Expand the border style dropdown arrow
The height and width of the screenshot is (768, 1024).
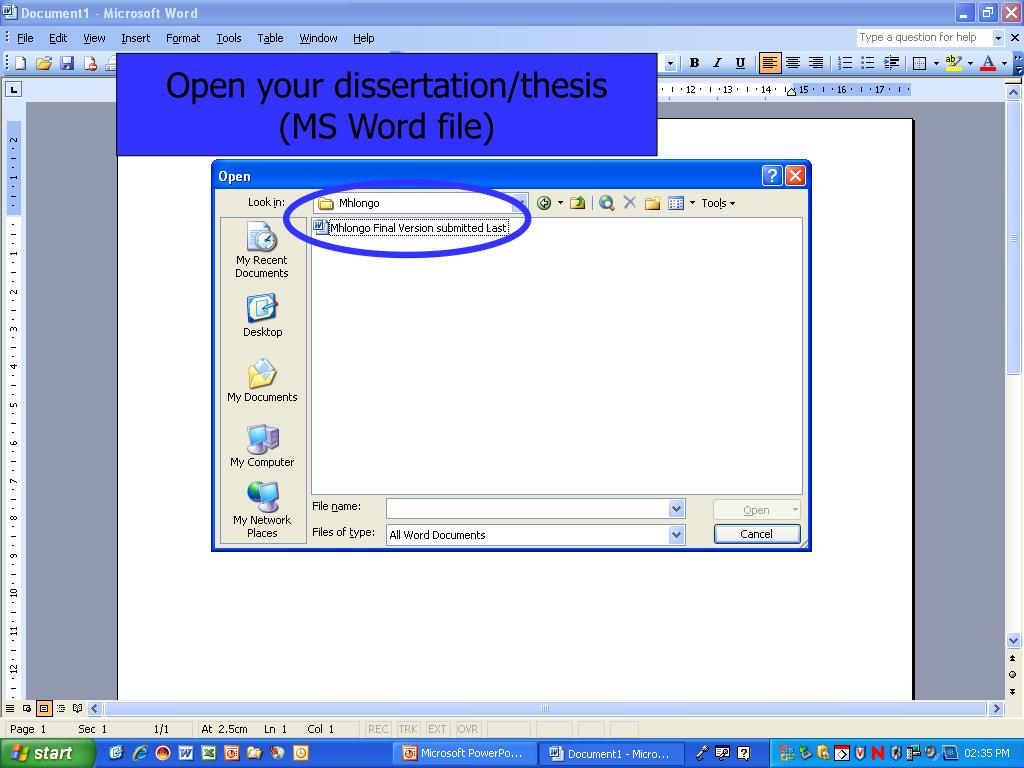936,63
